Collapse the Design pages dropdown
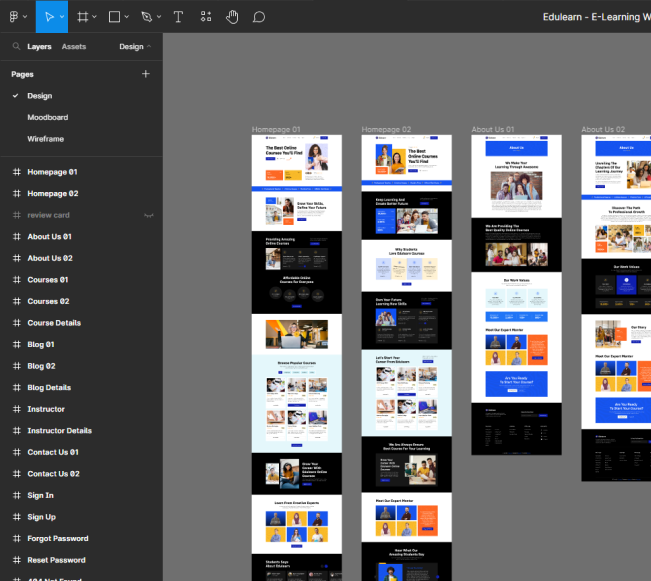This screenshot has width=651, height=581. click(135, 47)
